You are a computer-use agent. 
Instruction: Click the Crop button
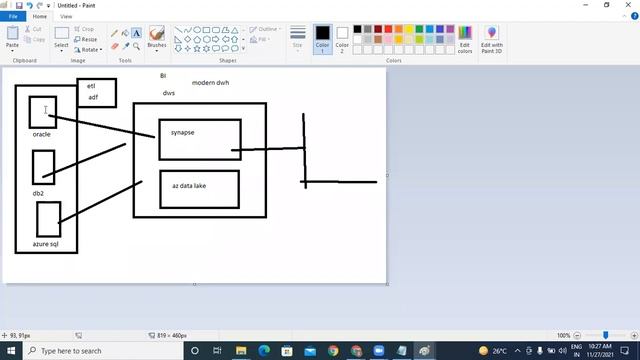pyautogui.click(x=84, y=29)
